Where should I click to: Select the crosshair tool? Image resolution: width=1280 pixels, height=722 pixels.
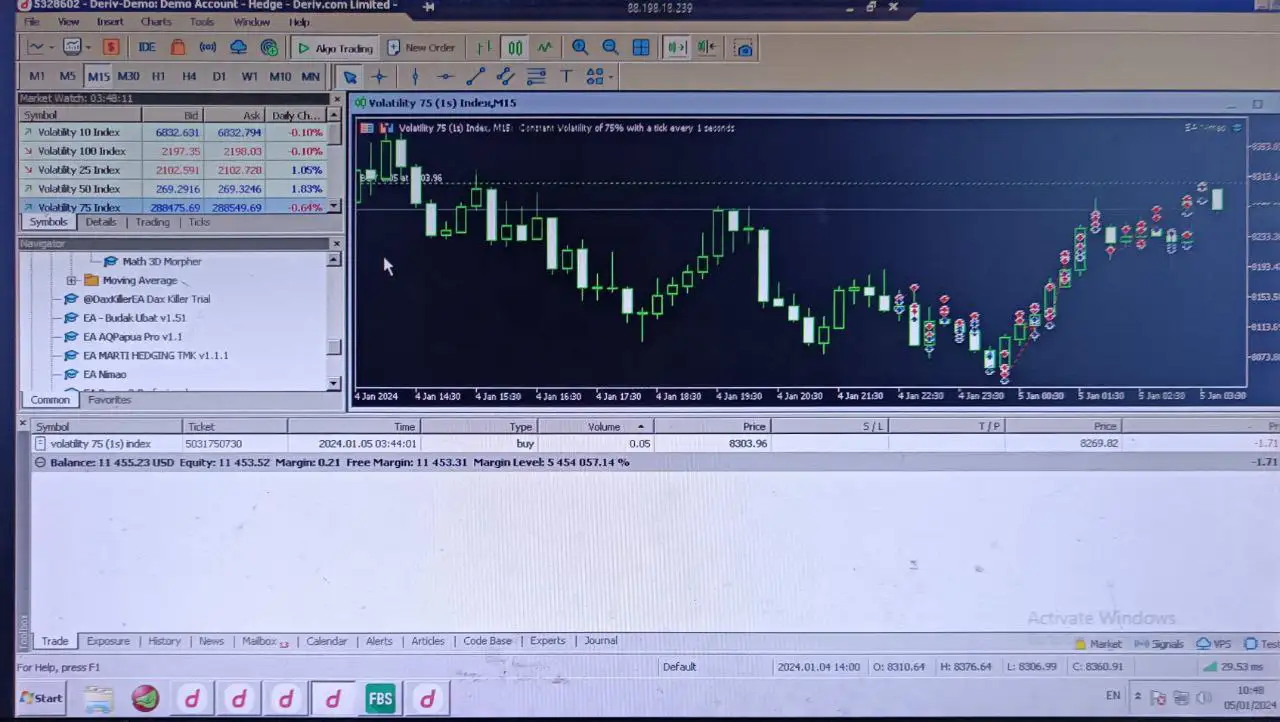point(379,77)
